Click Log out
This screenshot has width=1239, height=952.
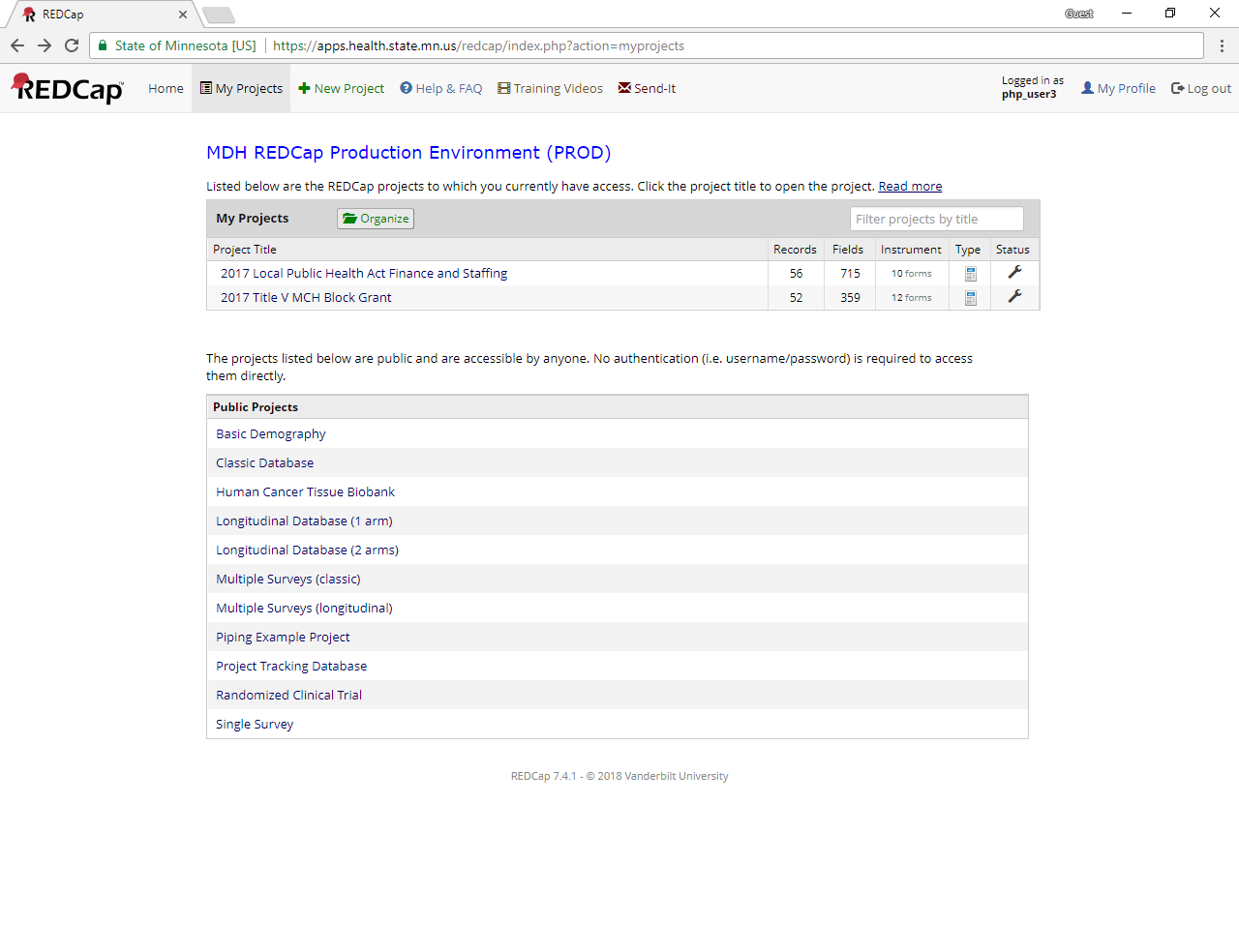pyautogui.click(x=1201, y=88)
